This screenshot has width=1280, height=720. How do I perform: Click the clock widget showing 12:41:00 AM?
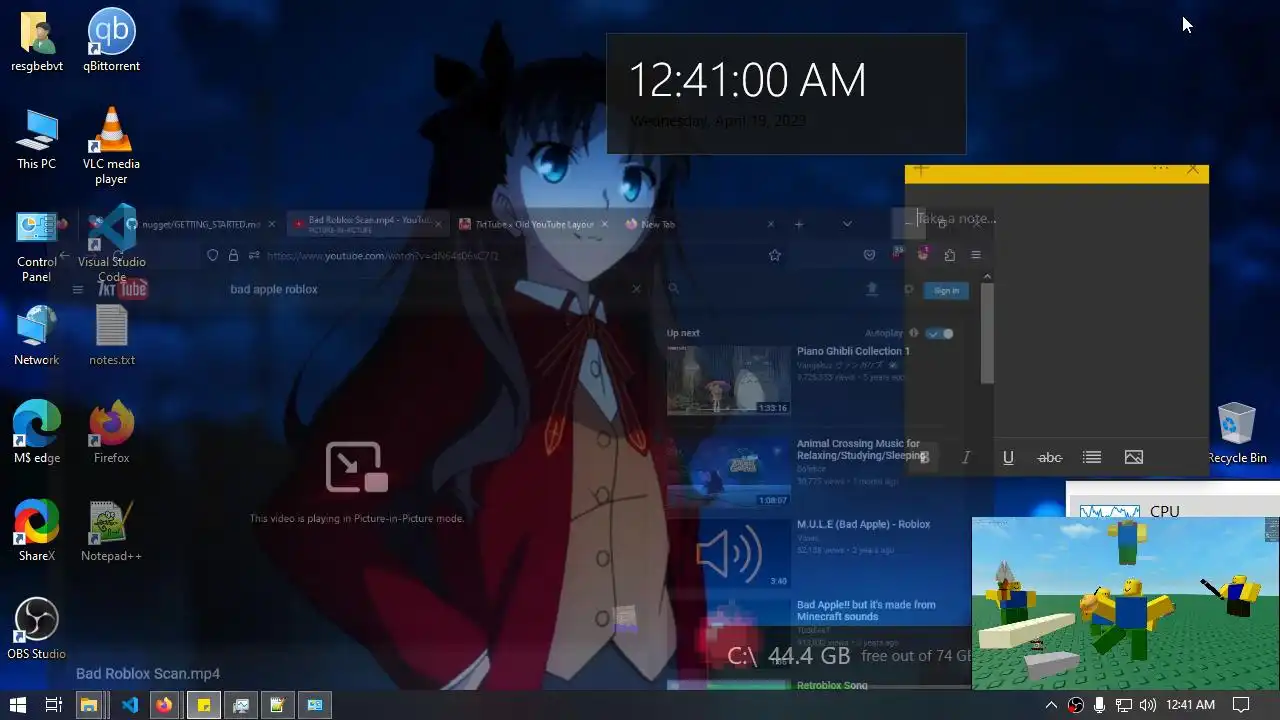(786, 94)
